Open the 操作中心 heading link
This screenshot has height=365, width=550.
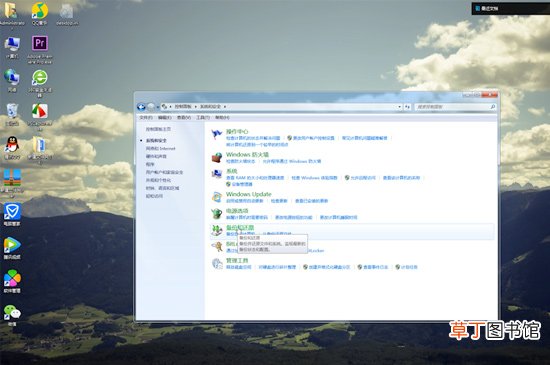point(237,131)
